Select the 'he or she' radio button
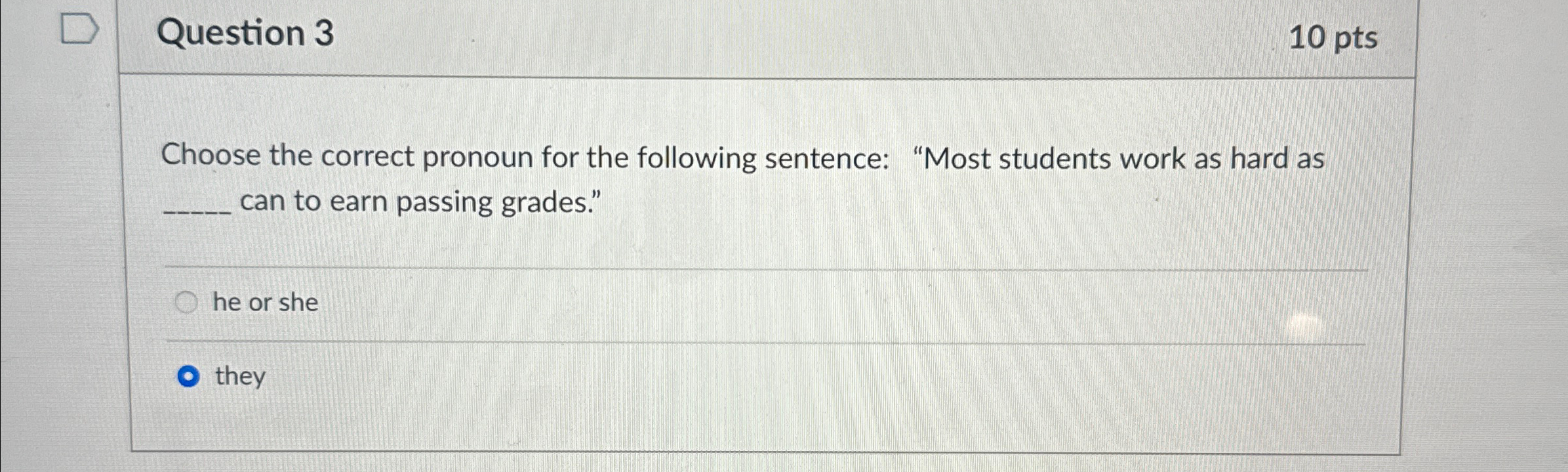The image size is (1568, 472). [x=188, y=302]
